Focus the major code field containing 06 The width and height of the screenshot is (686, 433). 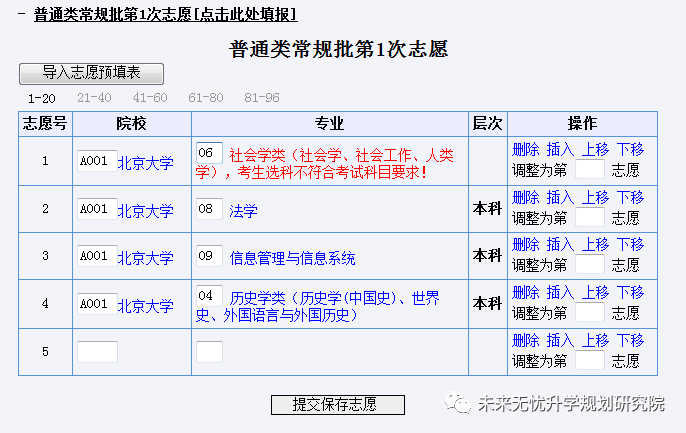[209, 153]
